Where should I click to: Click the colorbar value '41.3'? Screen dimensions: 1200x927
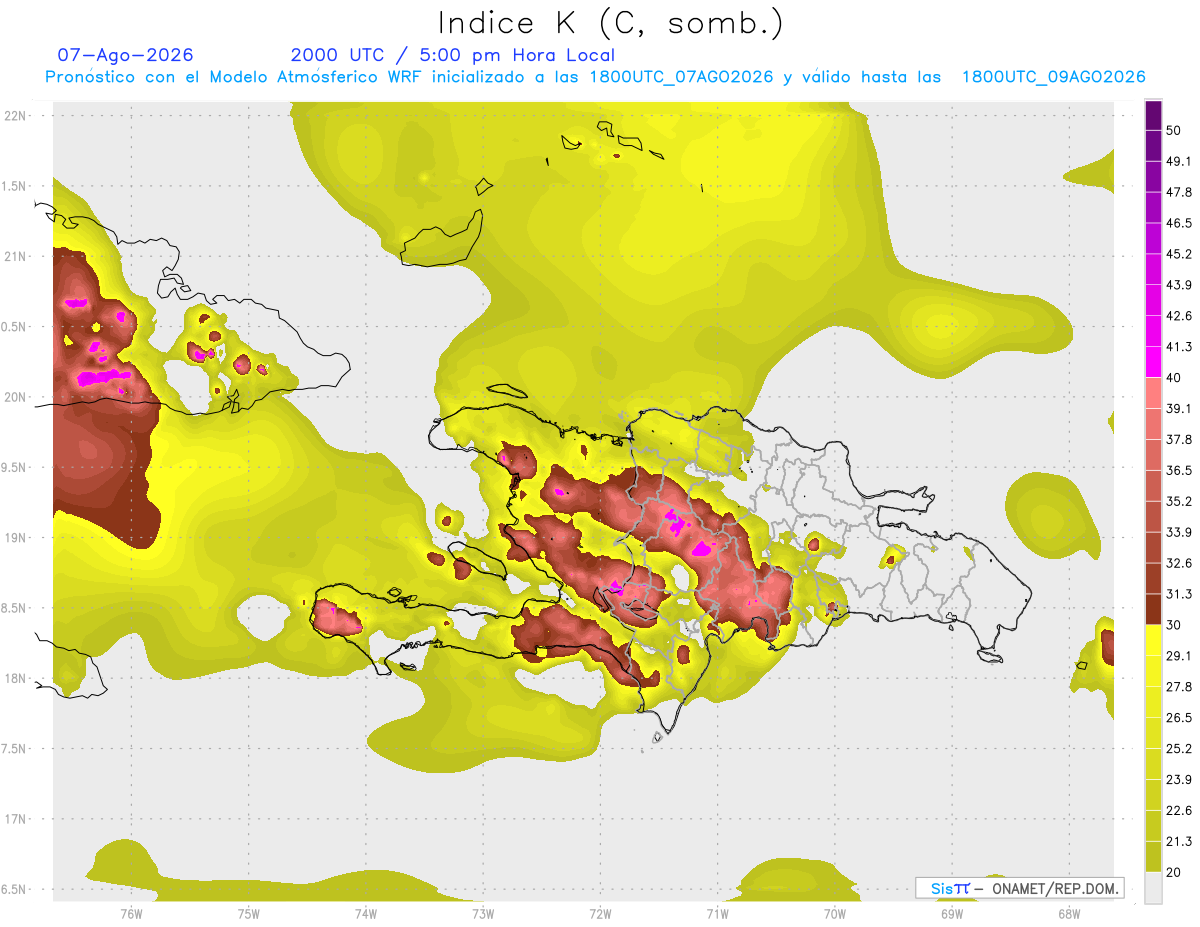point(1179,347)
